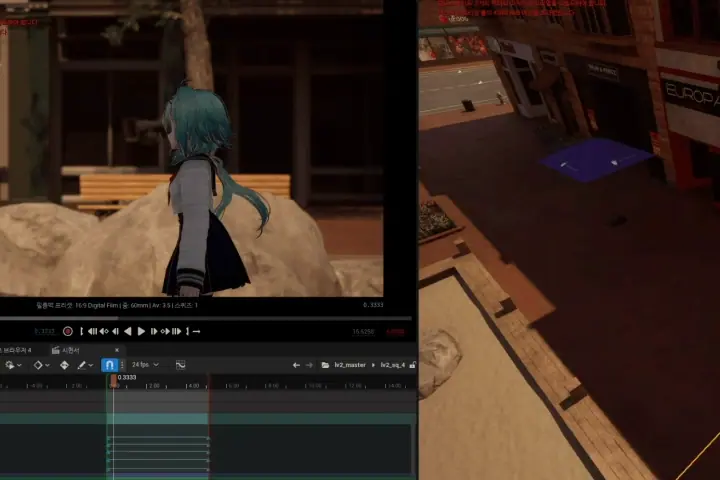Set playback end with right bracket icon
The height and width of the screenshot is (480, 720).
click(x=187, y=331)
